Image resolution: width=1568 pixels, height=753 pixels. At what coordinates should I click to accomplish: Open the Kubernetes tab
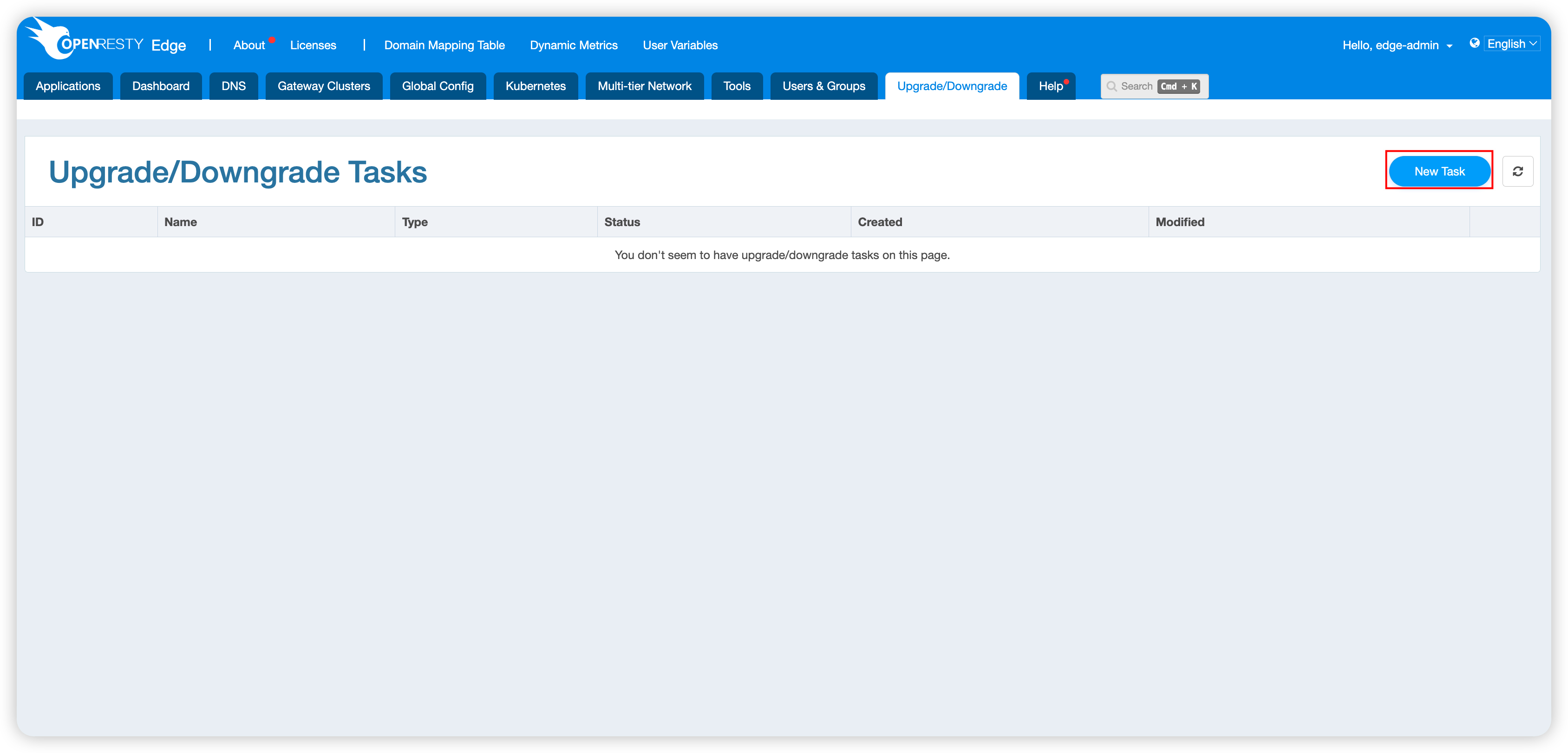(536, 86)
